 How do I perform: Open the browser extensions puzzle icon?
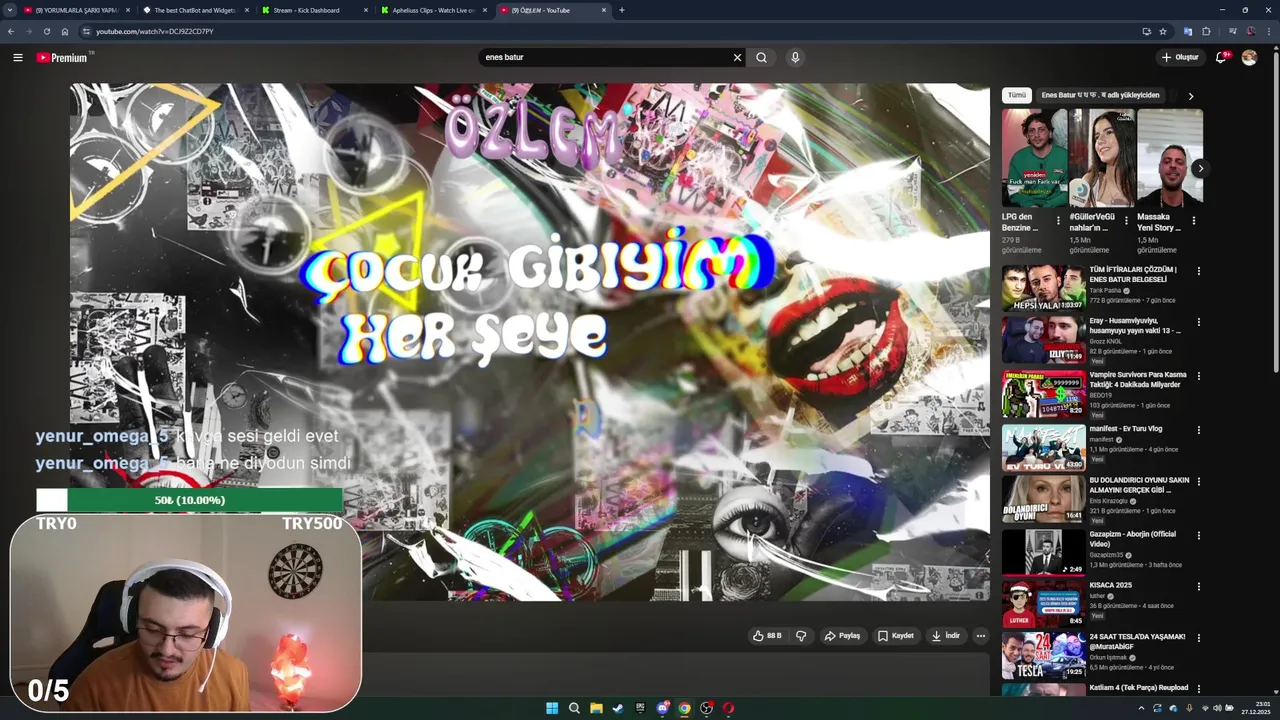[1206, 31]
